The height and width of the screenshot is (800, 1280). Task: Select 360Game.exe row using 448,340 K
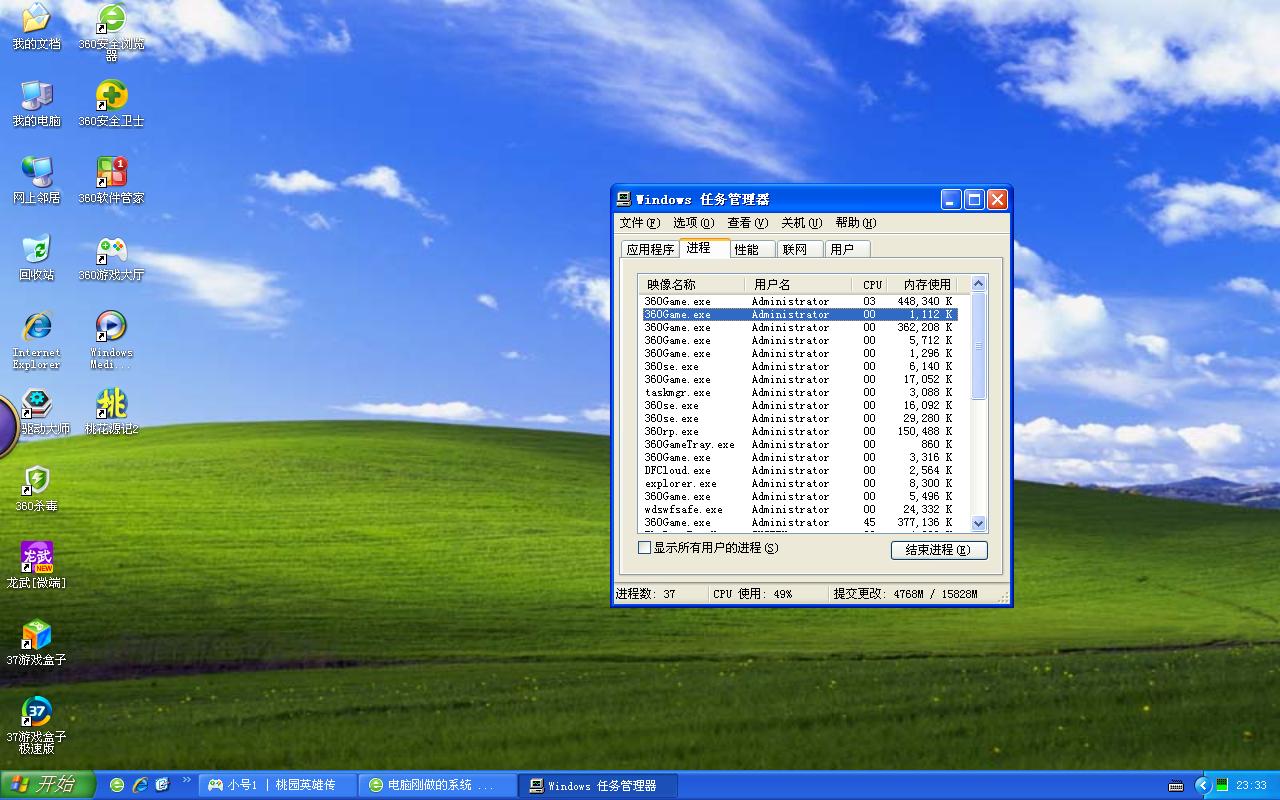pyautogui.click(x=800, y=301)
